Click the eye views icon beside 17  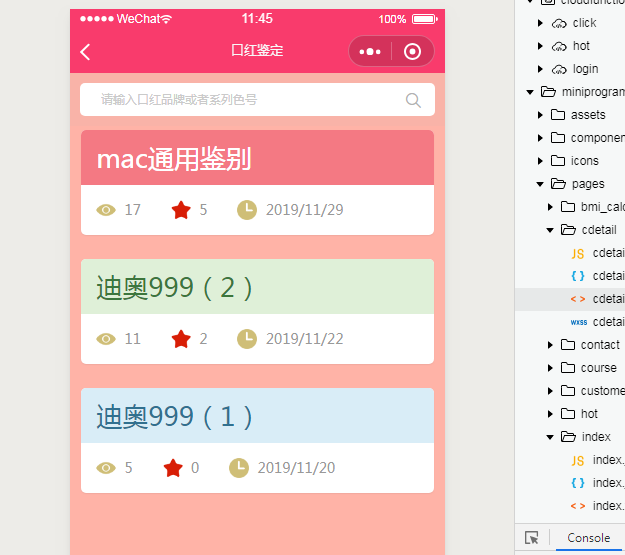point(106,210)
